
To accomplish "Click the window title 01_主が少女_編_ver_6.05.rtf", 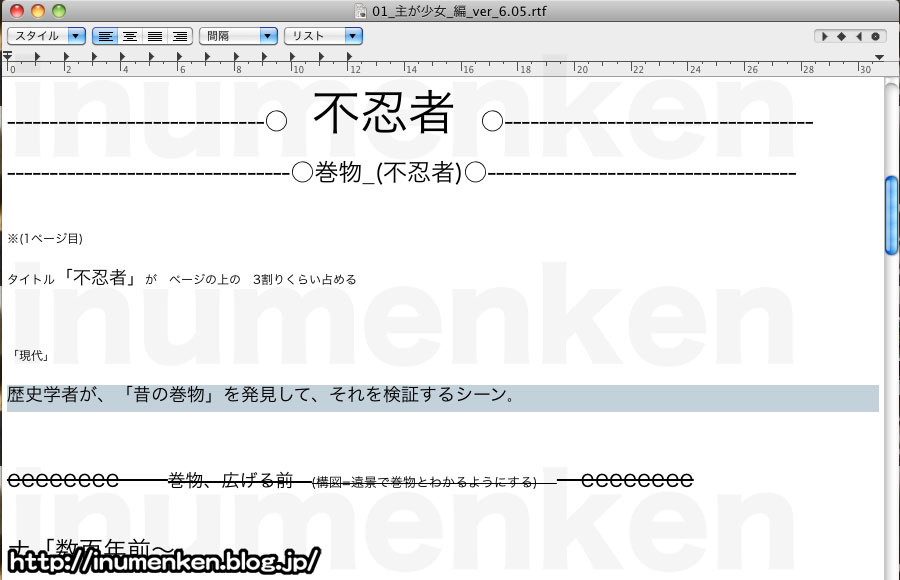I will pos(459,11).
